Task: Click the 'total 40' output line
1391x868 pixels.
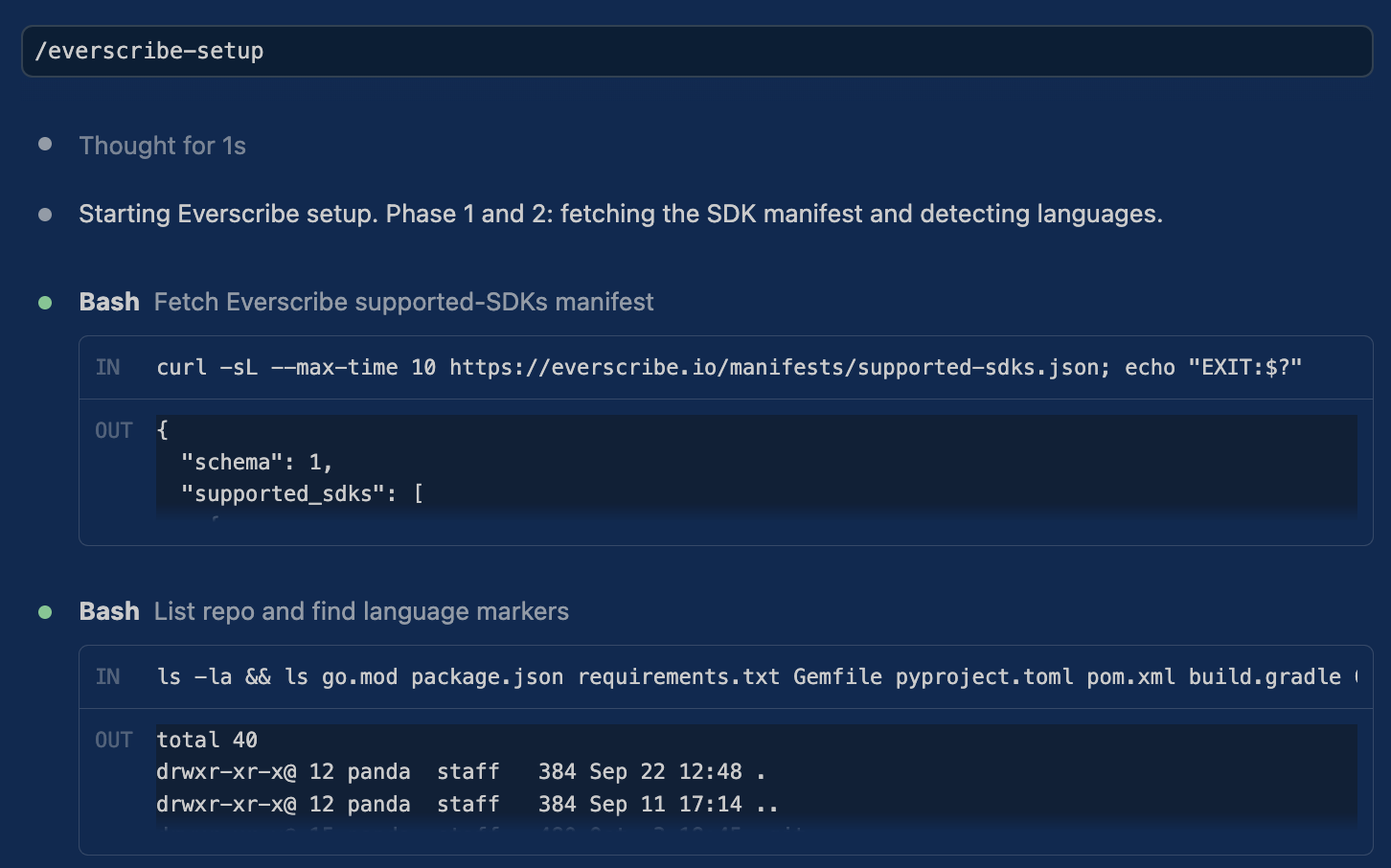Action: point(207,741)
